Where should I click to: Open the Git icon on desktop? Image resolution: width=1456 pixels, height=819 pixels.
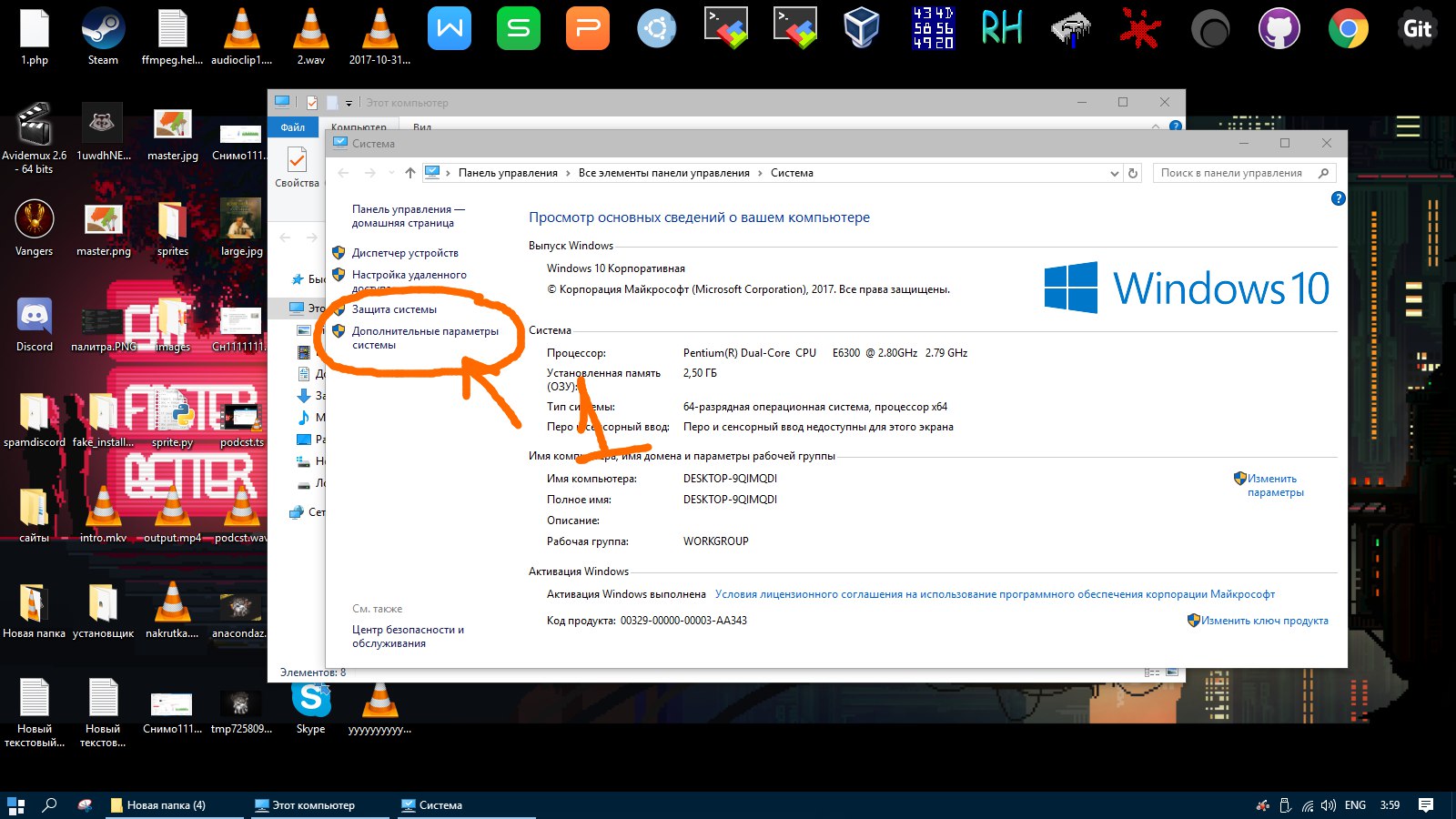[x=1418, y=29]
